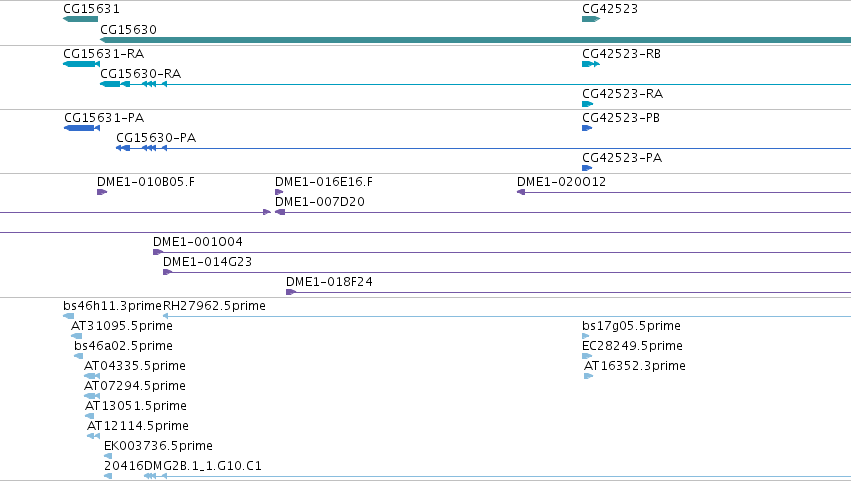Select the DME1-001O04 label
The height and width of the screenshot is (481, 851).
click(198, 242)
